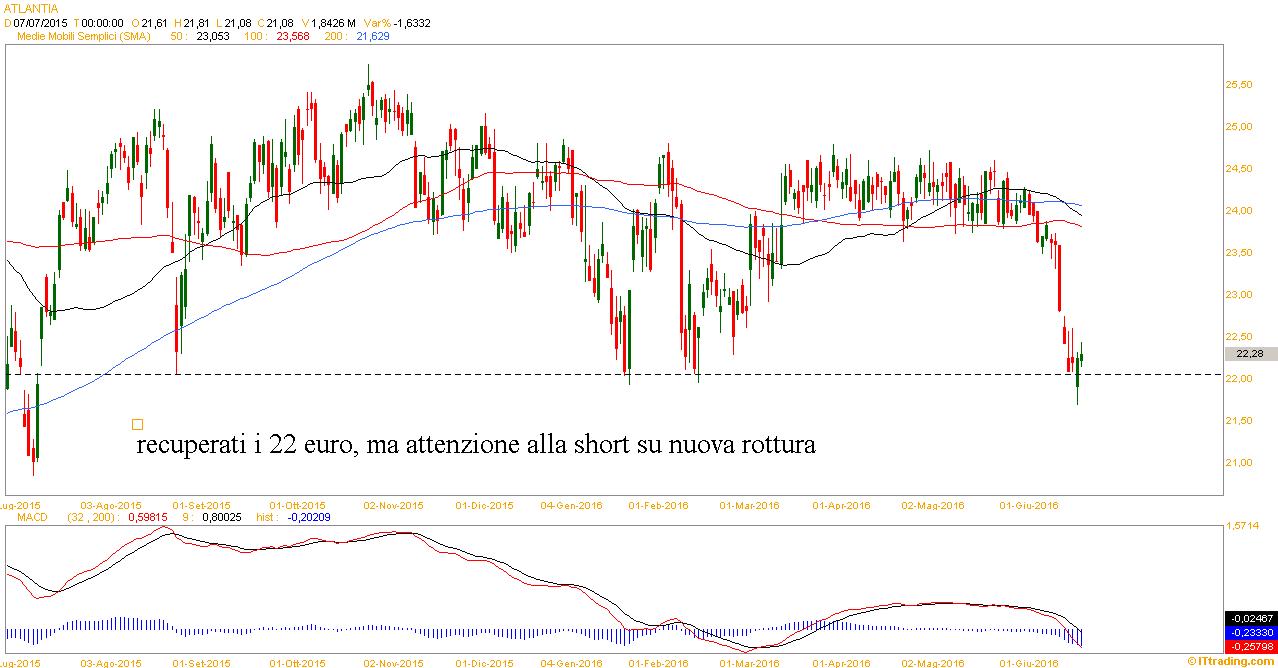Click the 02-Nov-2015 date on upper axis

coord(393,506)
